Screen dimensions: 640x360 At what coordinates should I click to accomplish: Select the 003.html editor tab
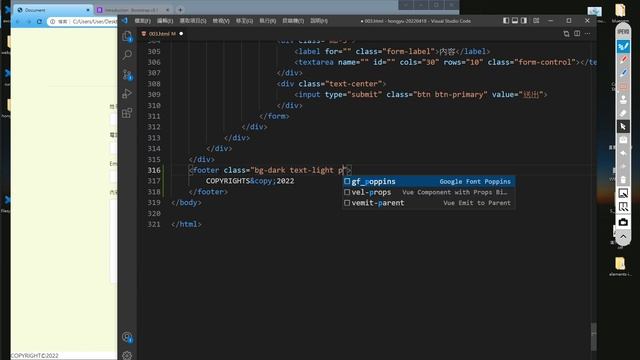162,33
